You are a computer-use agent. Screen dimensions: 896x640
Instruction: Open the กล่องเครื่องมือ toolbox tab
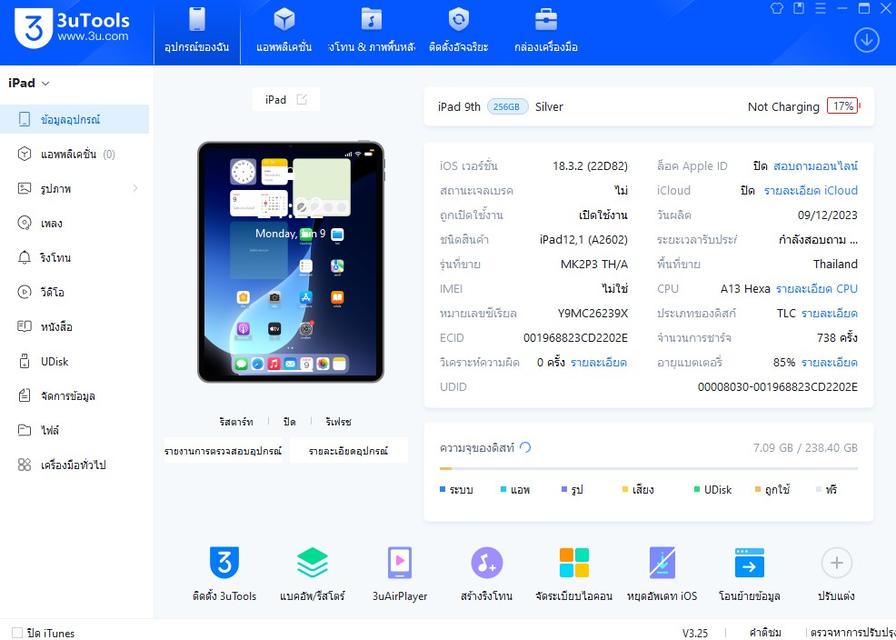(x=546, y=32)
